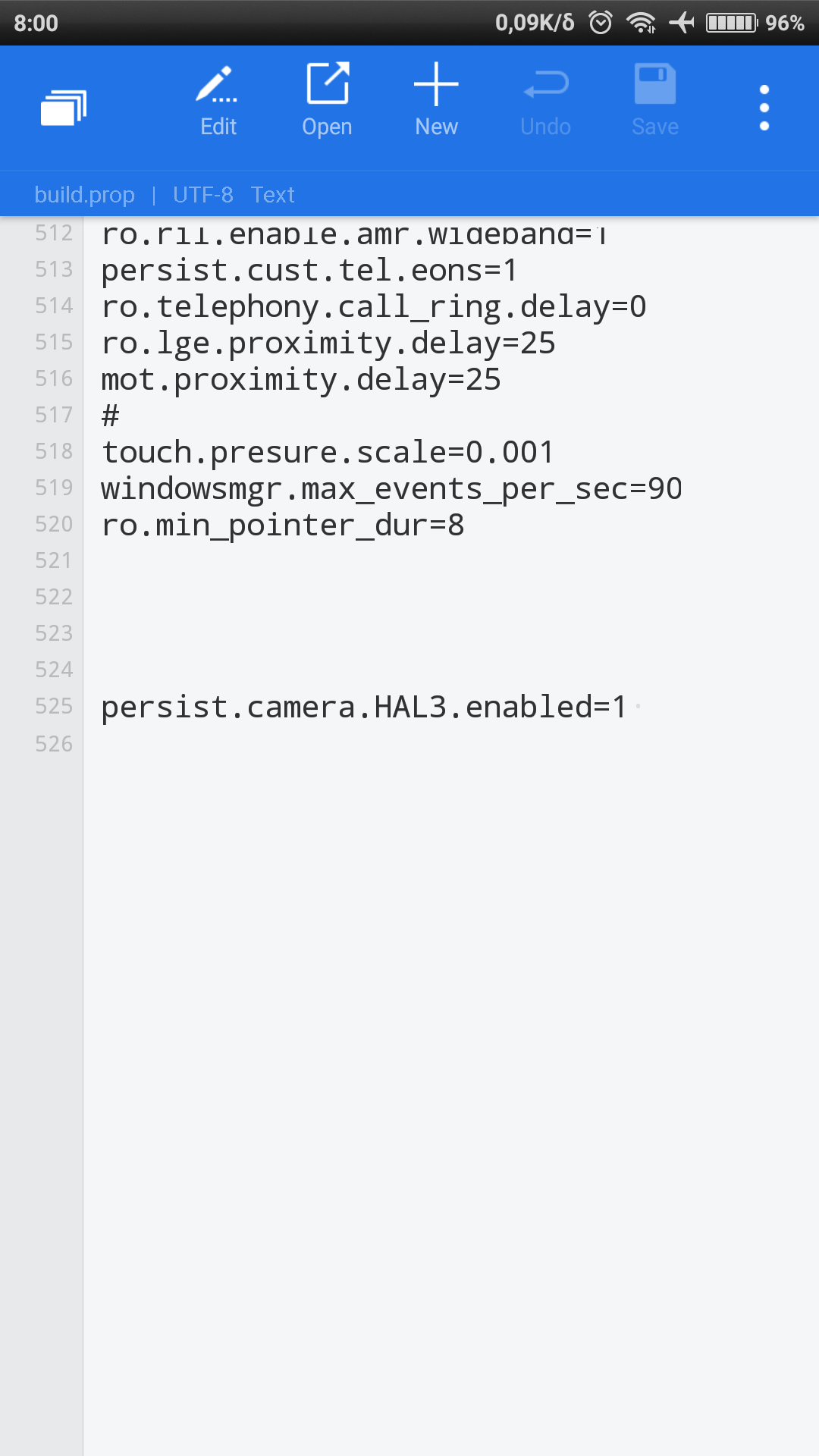Tap line number 520 in gutter

53,525
